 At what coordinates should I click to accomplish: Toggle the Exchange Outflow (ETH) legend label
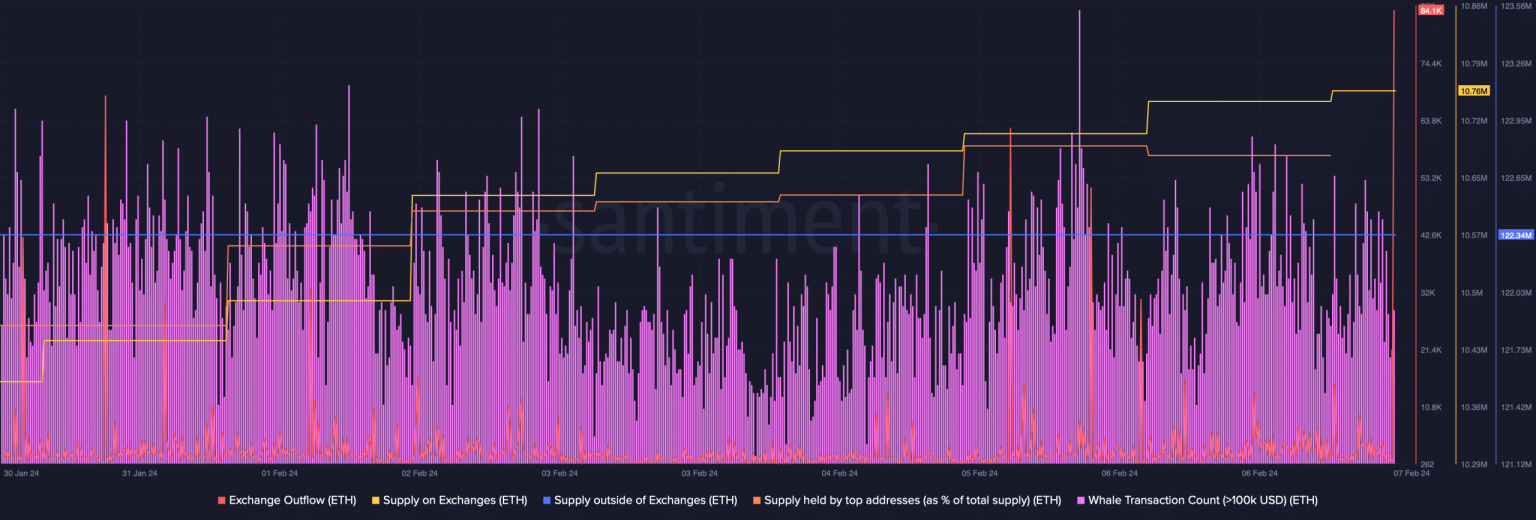[292, 500]
